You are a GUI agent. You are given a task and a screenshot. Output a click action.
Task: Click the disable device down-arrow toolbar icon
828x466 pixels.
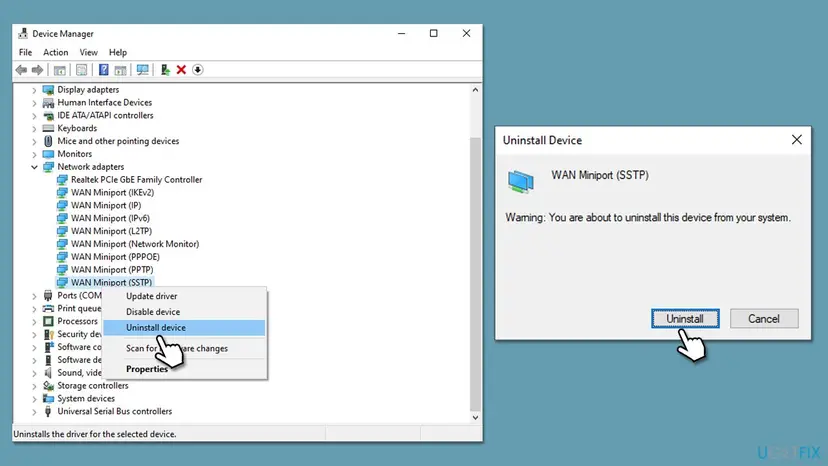[x=197, y=70]
